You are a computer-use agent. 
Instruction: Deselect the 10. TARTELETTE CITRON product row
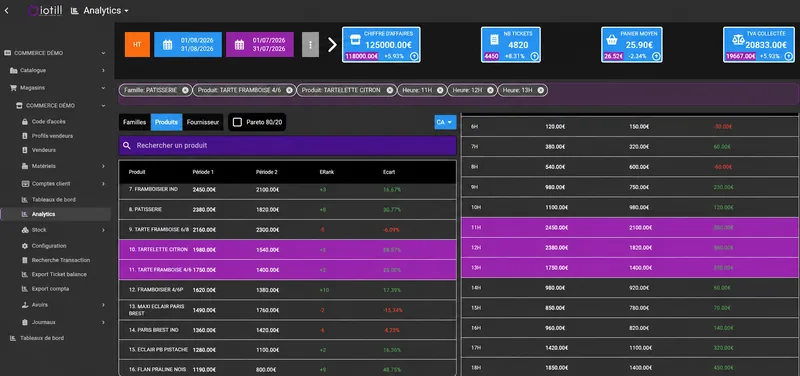287,249
